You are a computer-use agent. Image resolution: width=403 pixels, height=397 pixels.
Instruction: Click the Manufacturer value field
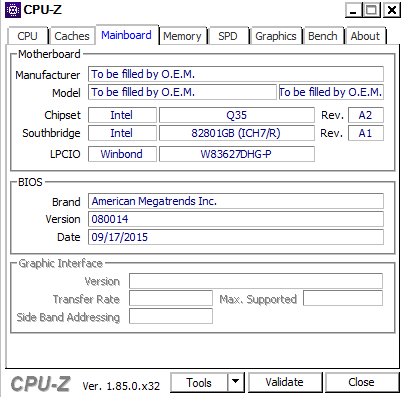tap(236, 74)
